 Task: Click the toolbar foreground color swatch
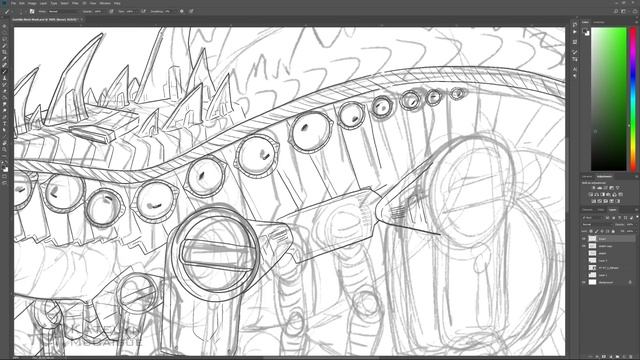pyautogui.click(x=4, y=167)
